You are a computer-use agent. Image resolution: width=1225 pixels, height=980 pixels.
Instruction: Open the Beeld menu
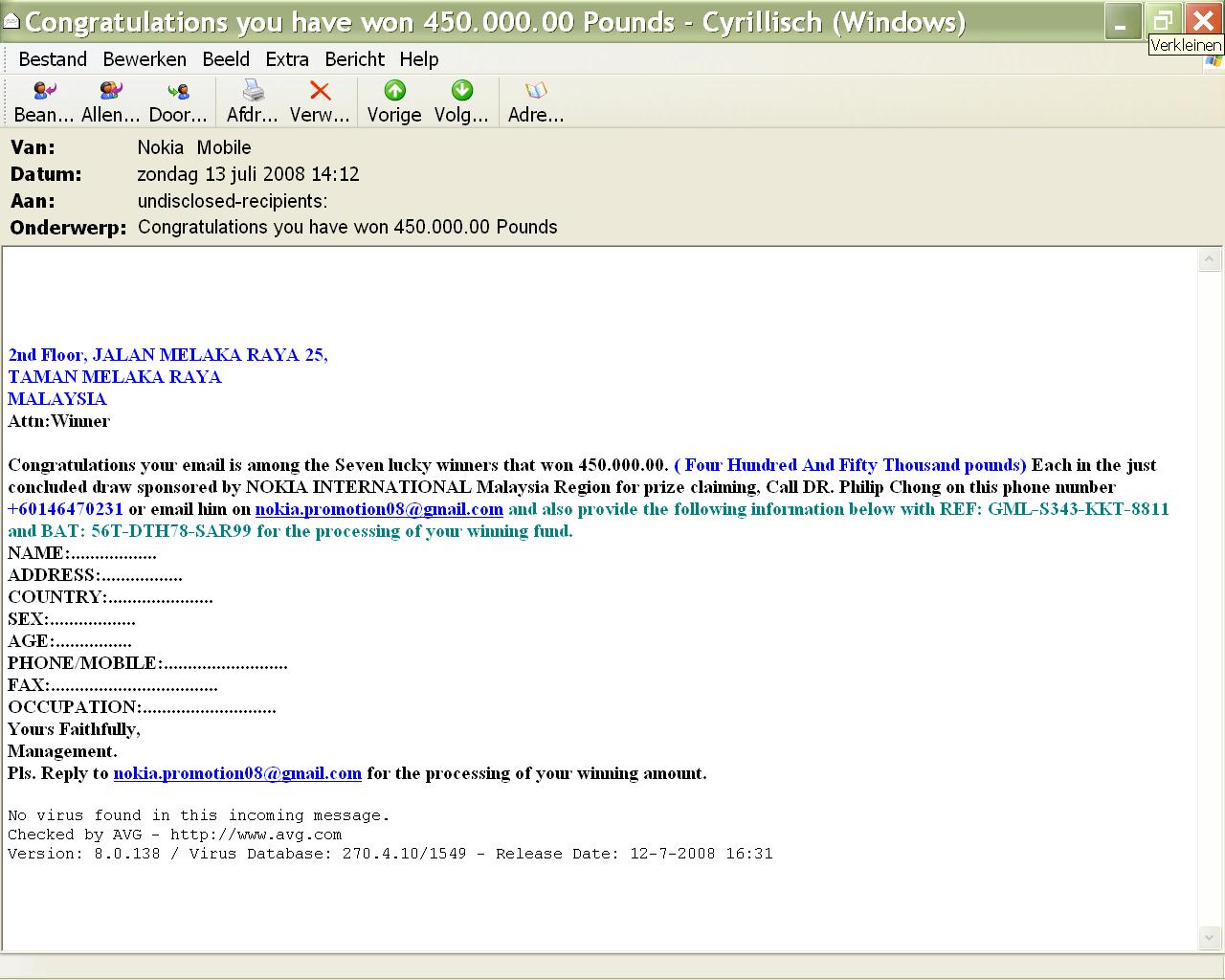pos(226,59)
